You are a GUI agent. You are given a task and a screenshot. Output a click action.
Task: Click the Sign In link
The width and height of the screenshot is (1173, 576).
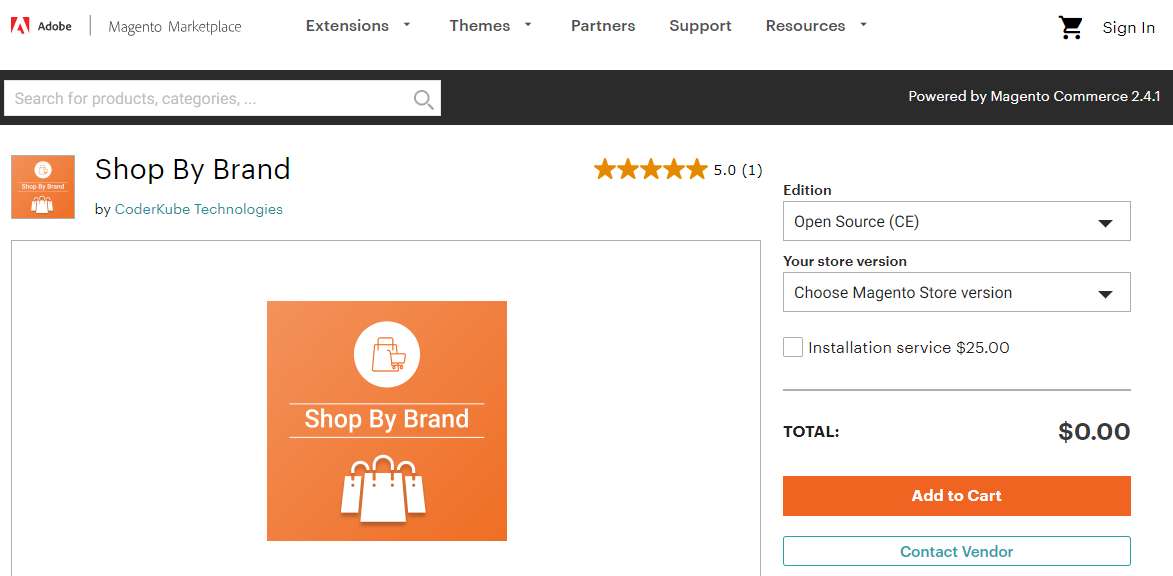(1129, 28)
